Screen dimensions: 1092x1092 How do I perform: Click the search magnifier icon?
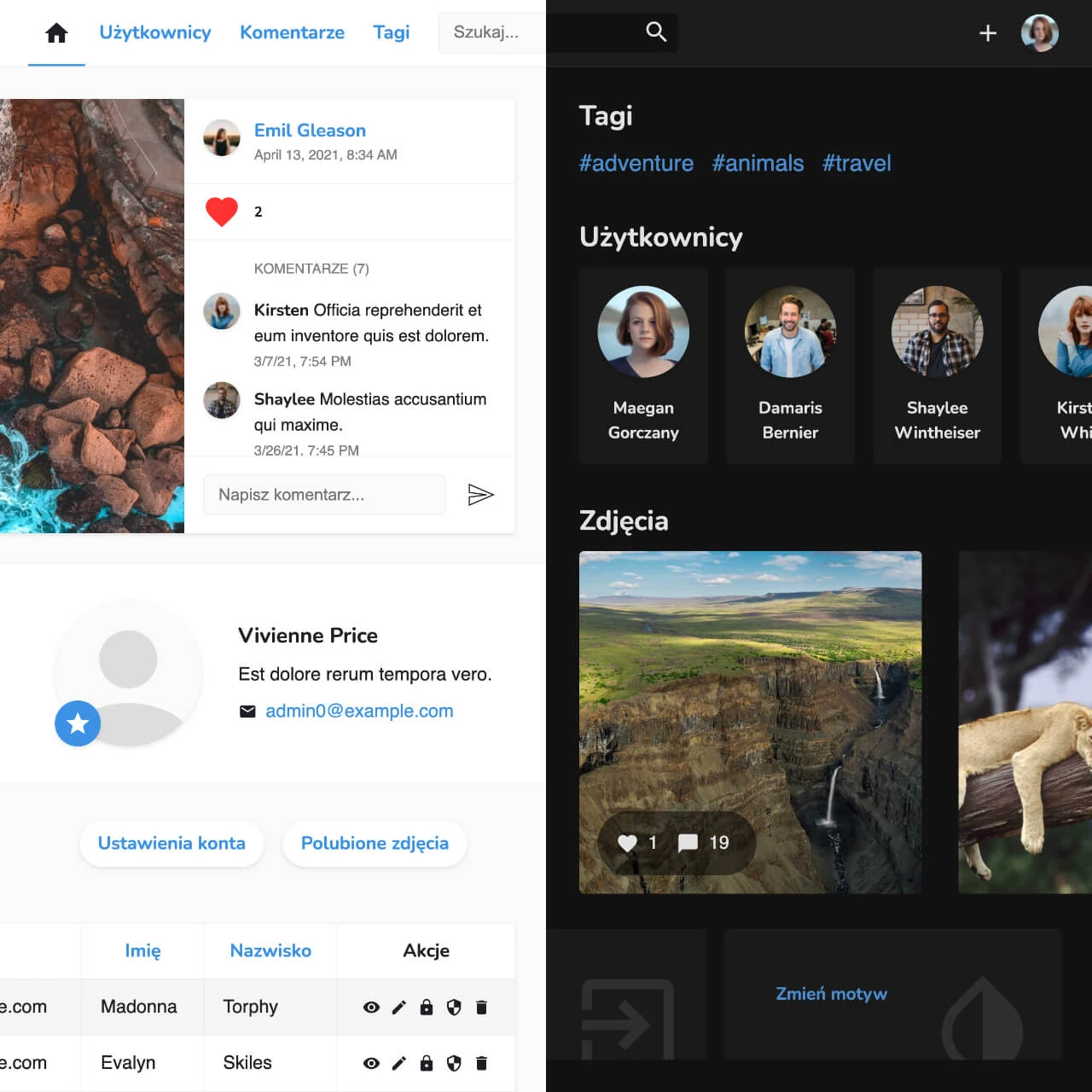pyautogui.click(x=655, y=32)
